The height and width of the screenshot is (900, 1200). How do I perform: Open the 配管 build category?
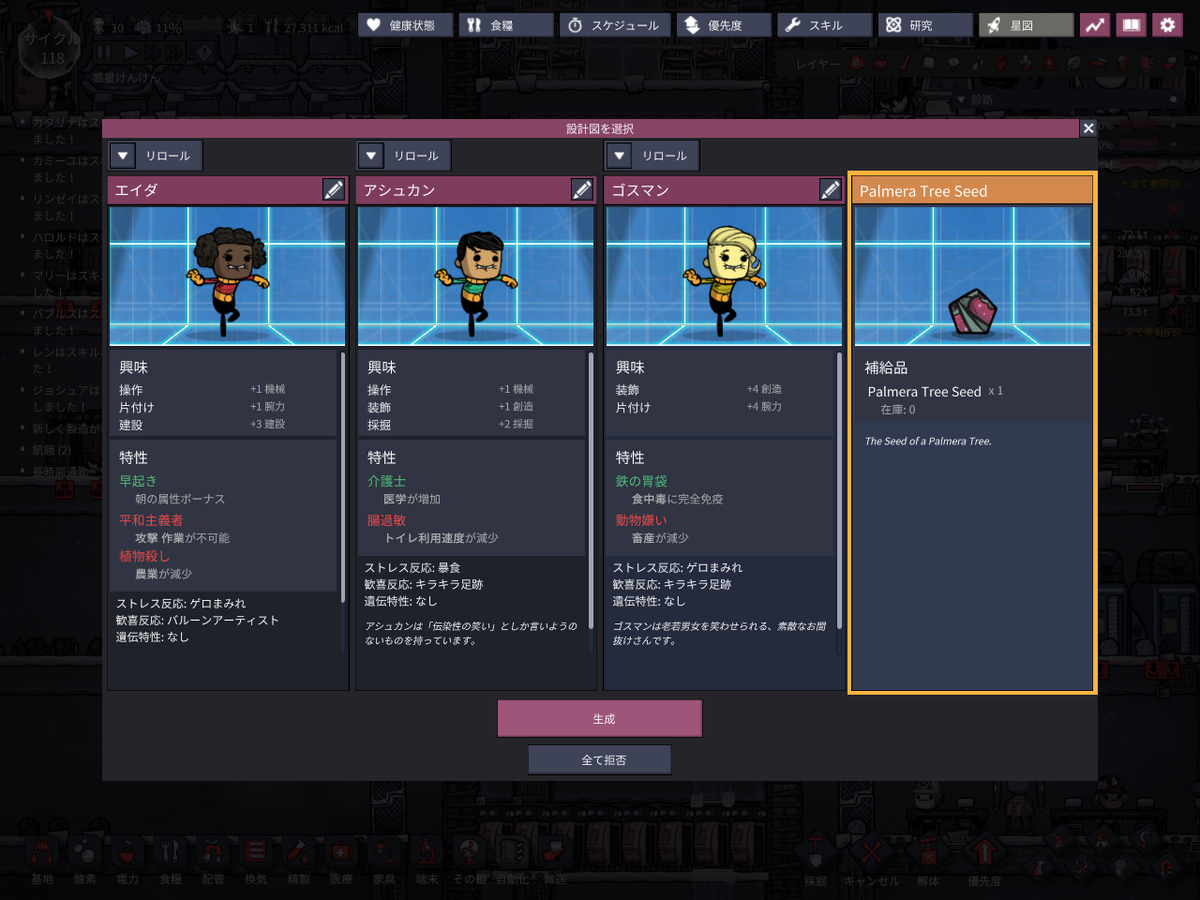(x=213, y=858)
